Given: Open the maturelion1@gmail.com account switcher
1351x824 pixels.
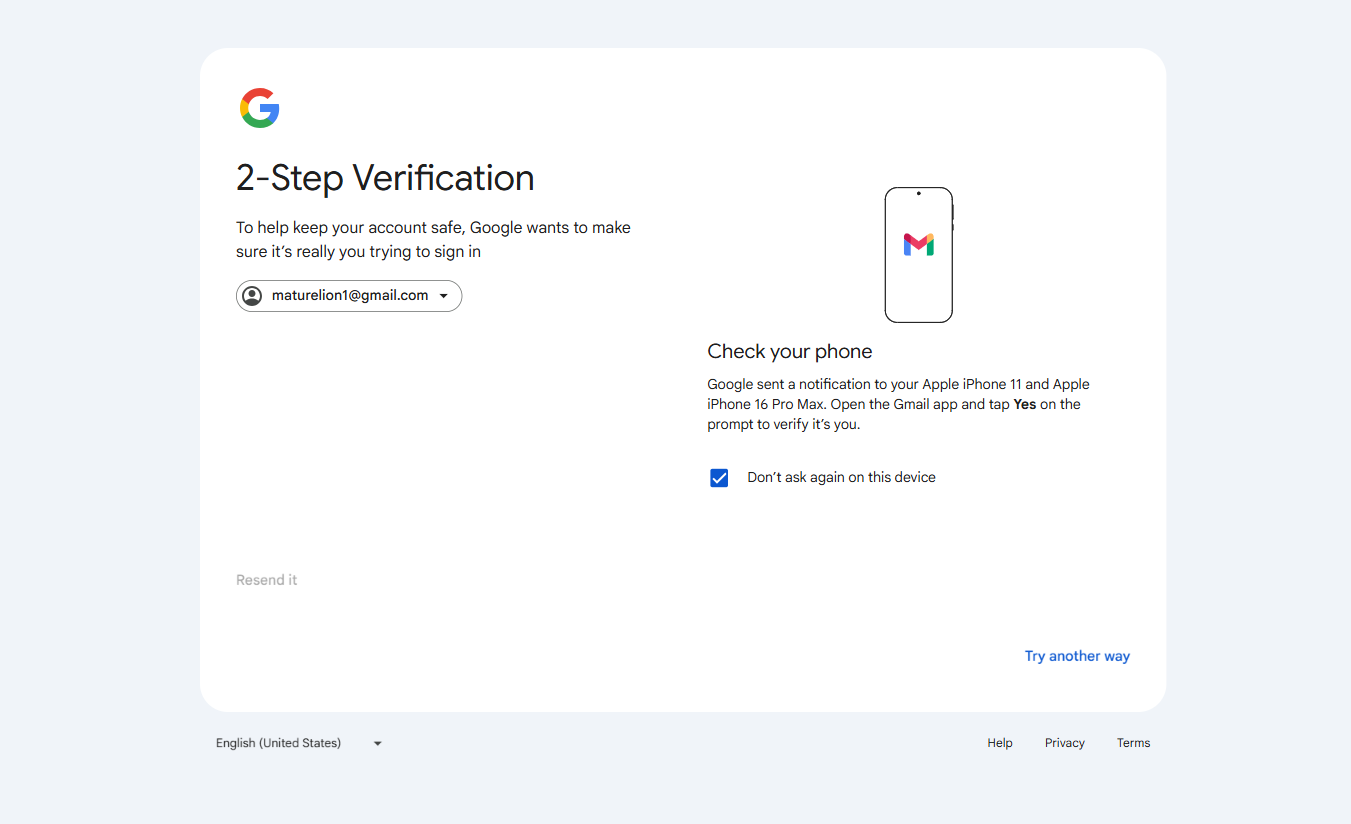Looking at the screenshot, I should 349,296.
